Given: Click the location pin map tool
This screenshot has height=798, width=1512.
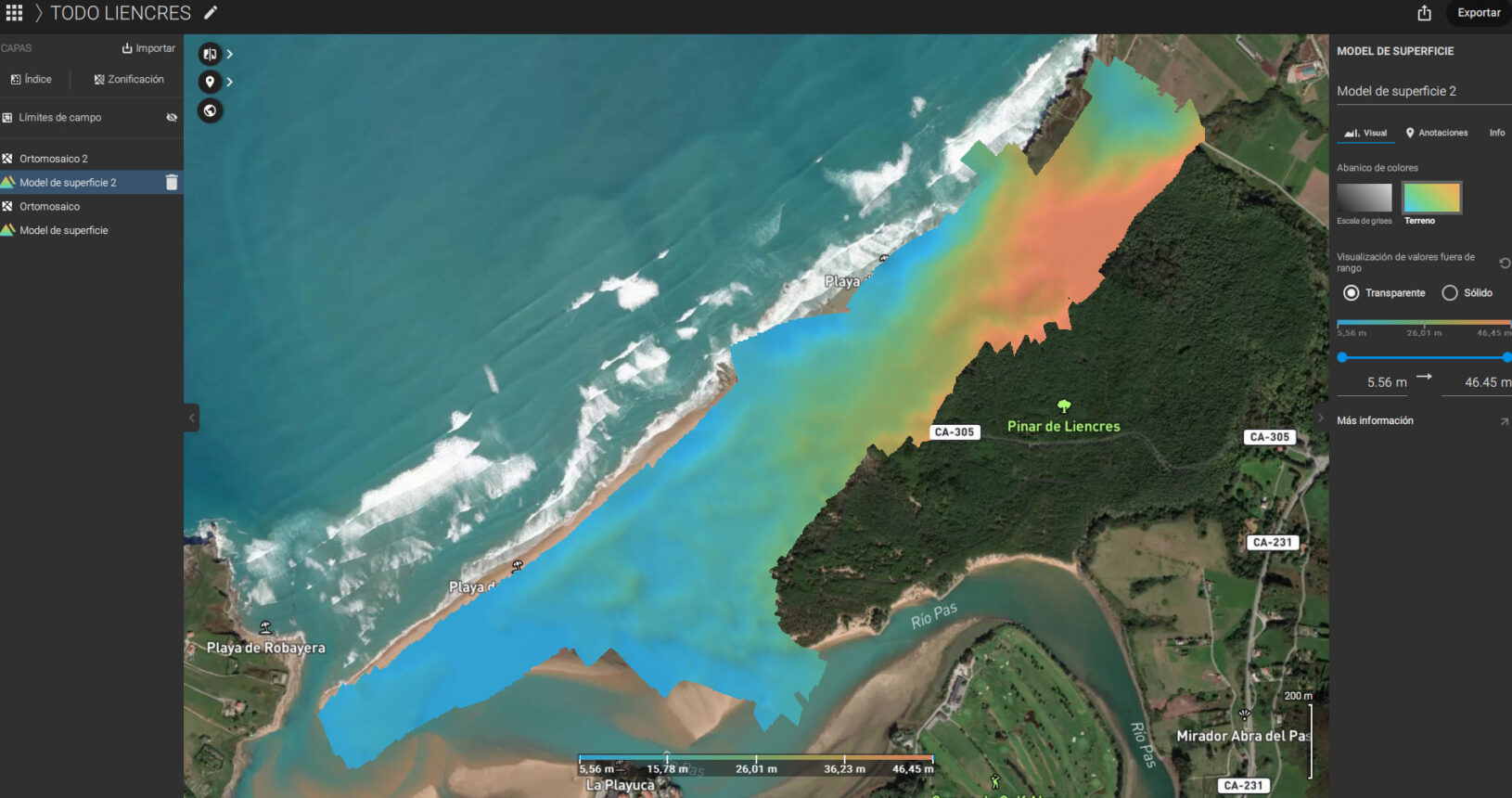Looking at the screenshot, I should 210,82.
